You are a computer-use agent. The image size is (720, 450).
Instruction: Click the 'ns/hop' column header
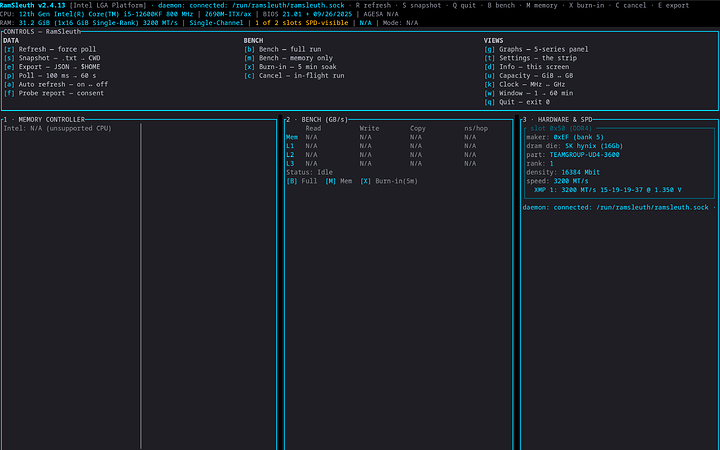coord(476,128)
